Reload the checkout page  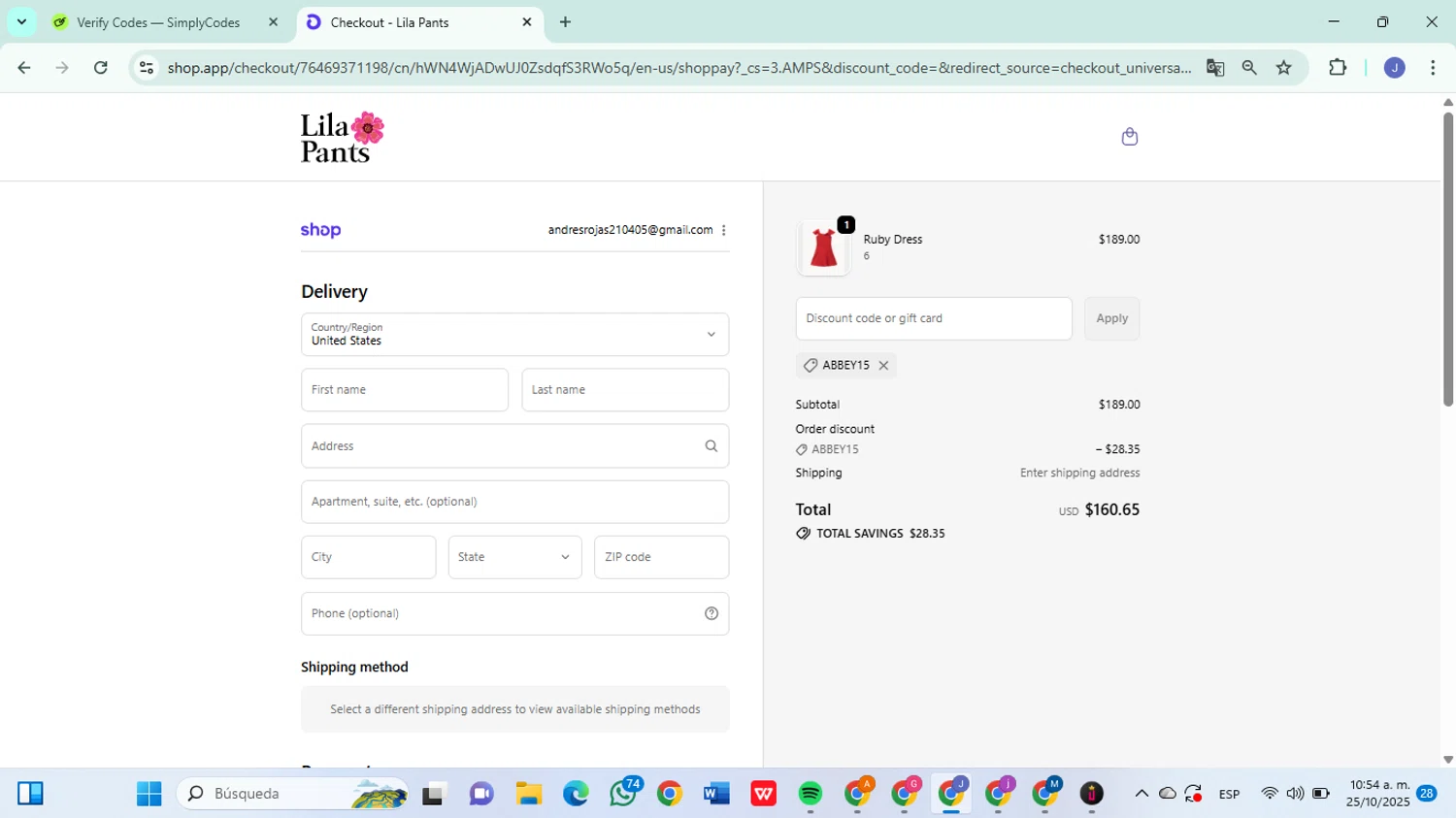point(101,68)
